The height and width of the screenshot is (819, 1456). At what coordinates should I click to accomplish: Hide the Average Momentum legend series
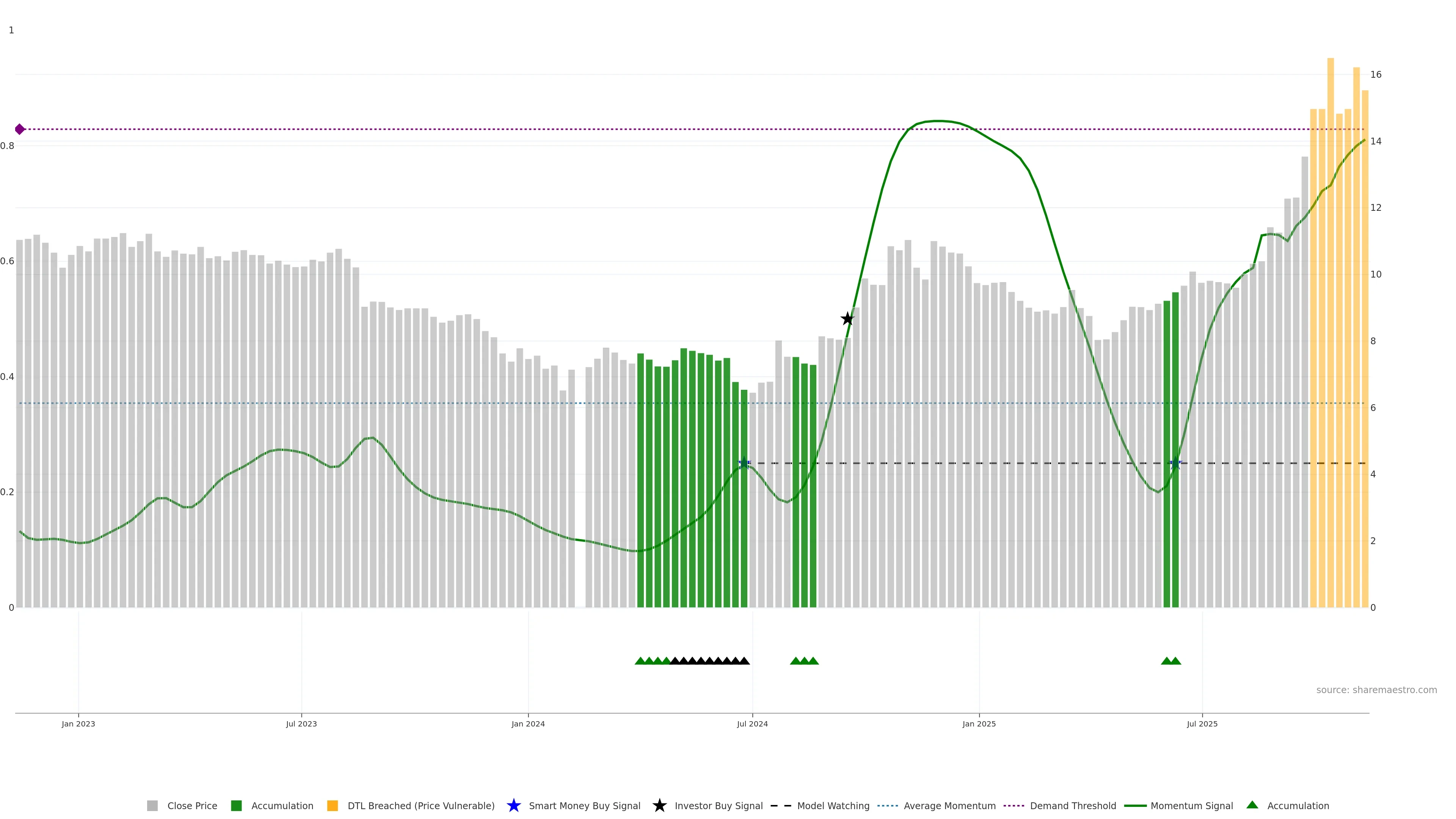pos(949,805)
